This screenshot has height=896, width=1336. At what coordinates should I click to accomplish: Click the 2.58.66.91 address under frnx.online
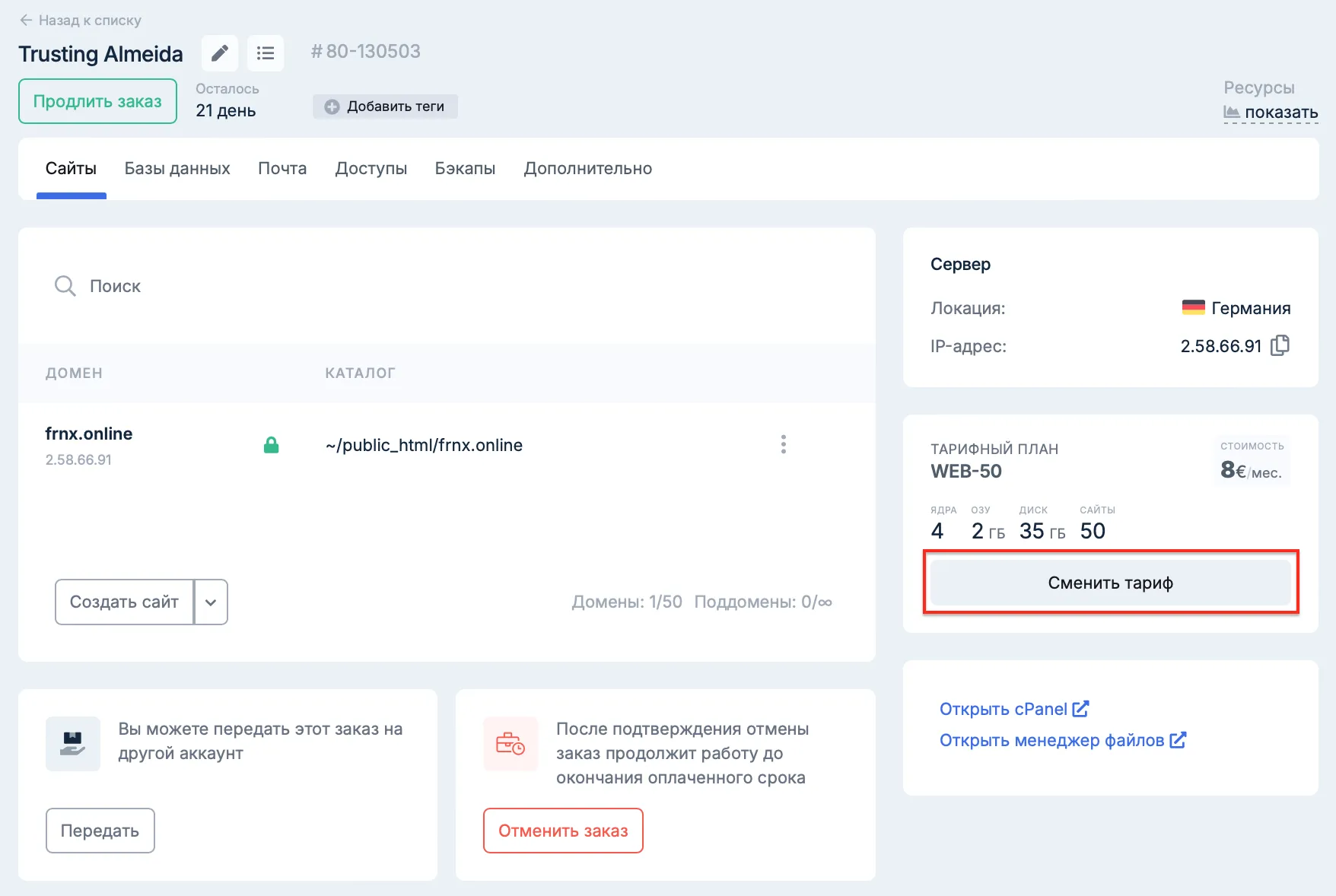[78, 459]
